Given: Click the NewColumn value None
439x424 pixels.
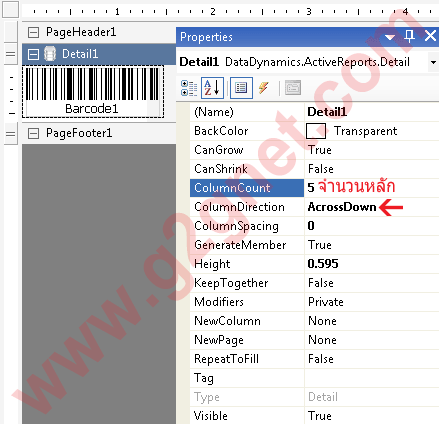Looking at the screenshot, I should coord(322,321).
